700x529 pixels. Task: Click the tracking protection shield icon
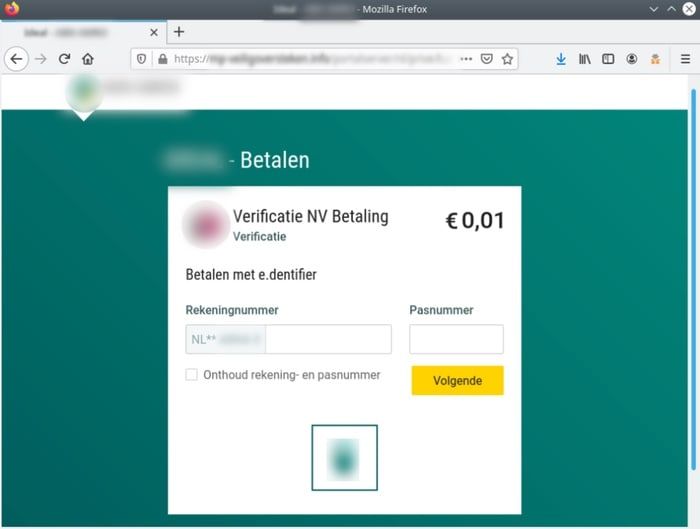coord(142,59)
